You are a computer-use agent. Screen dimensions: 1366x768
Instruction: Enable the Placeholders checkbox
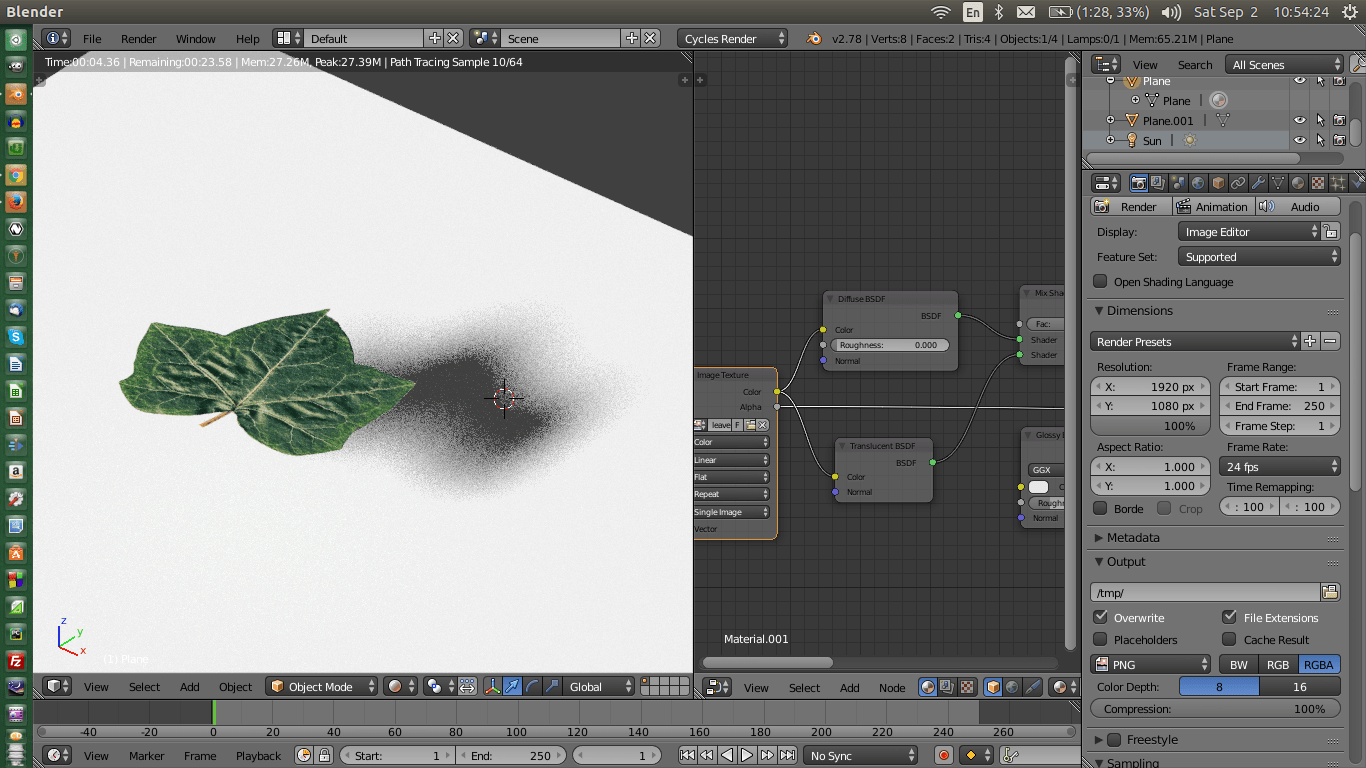[1100, 639]
